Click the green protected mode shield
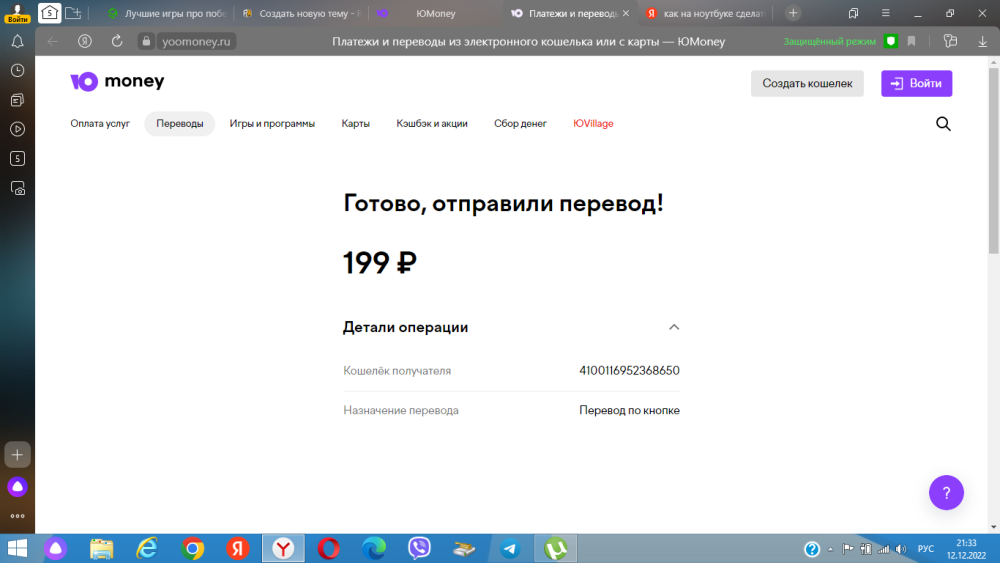Image resolution: width=1000 pixels, height=563 pixels. [x=891, y=41]
